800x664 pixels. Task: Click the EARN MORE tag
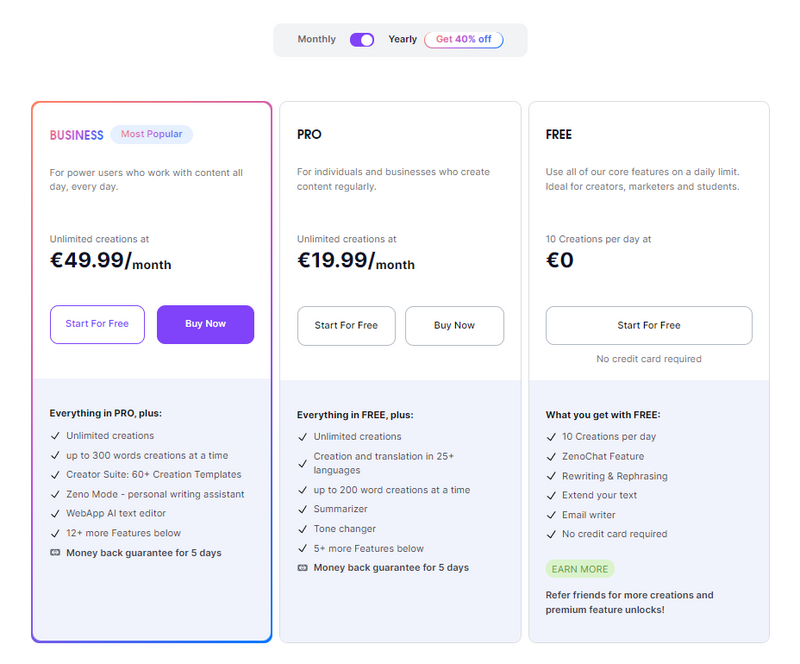tap(580, 569)
